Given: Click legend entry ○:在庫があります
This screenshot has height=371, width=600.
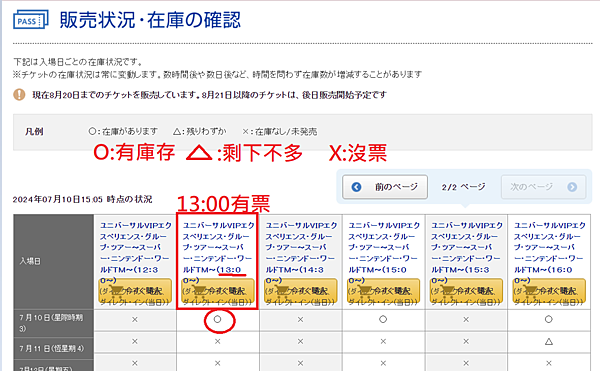Looking at the screenshot, I should click(123, 132).
